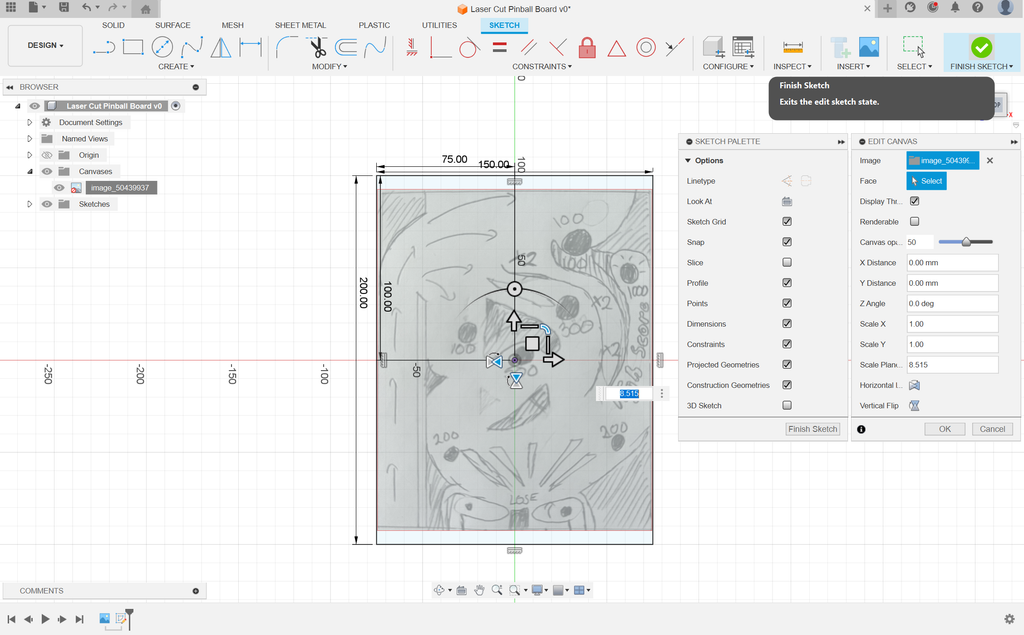
Task: Click the Look At icon
Action: [787, 201]
